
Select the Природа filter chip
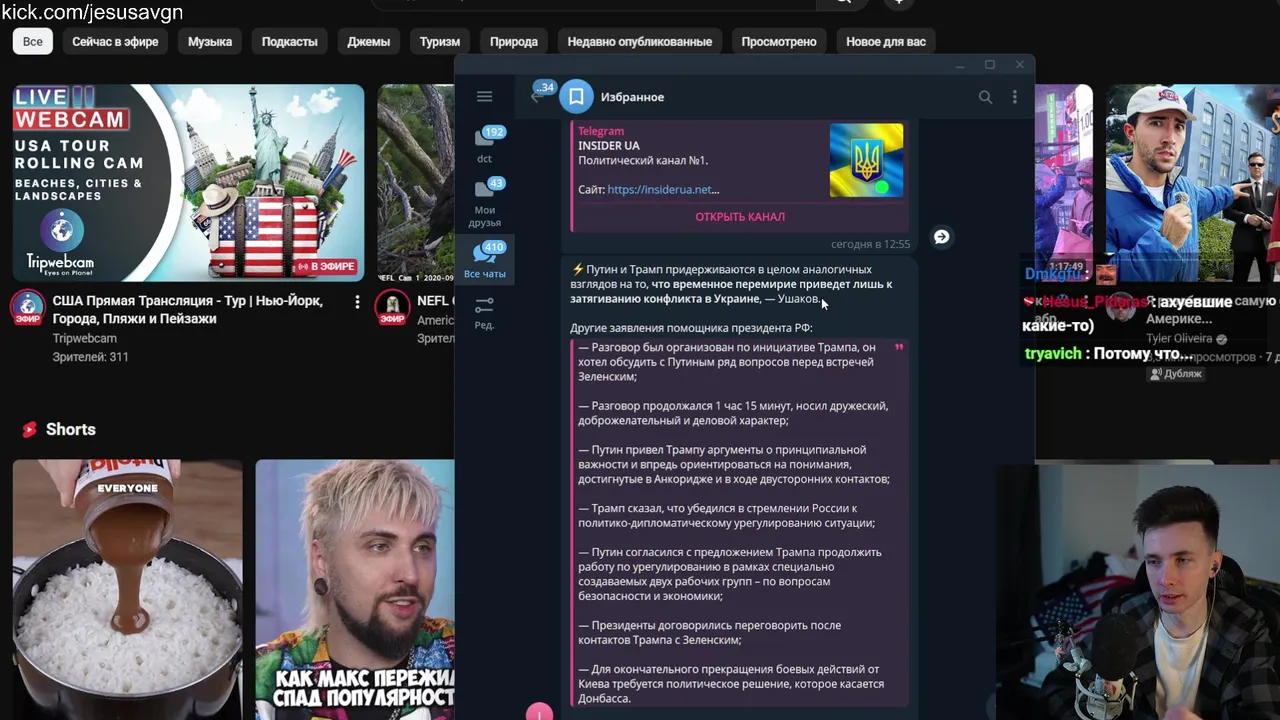(x=514, y=42)
